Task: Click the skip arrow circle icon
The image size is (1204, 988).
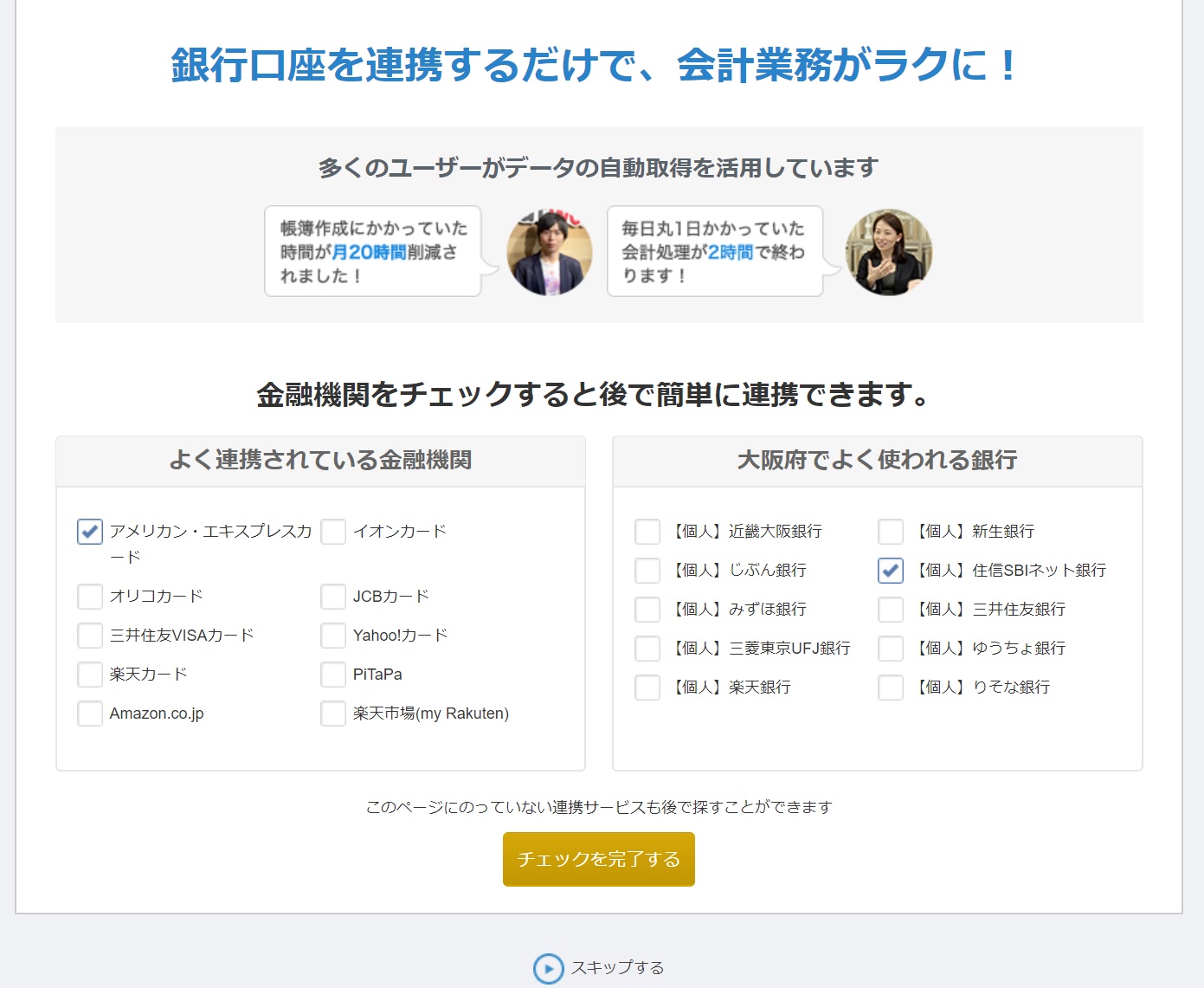Action: pyautogui.click(x=549, y=968)
